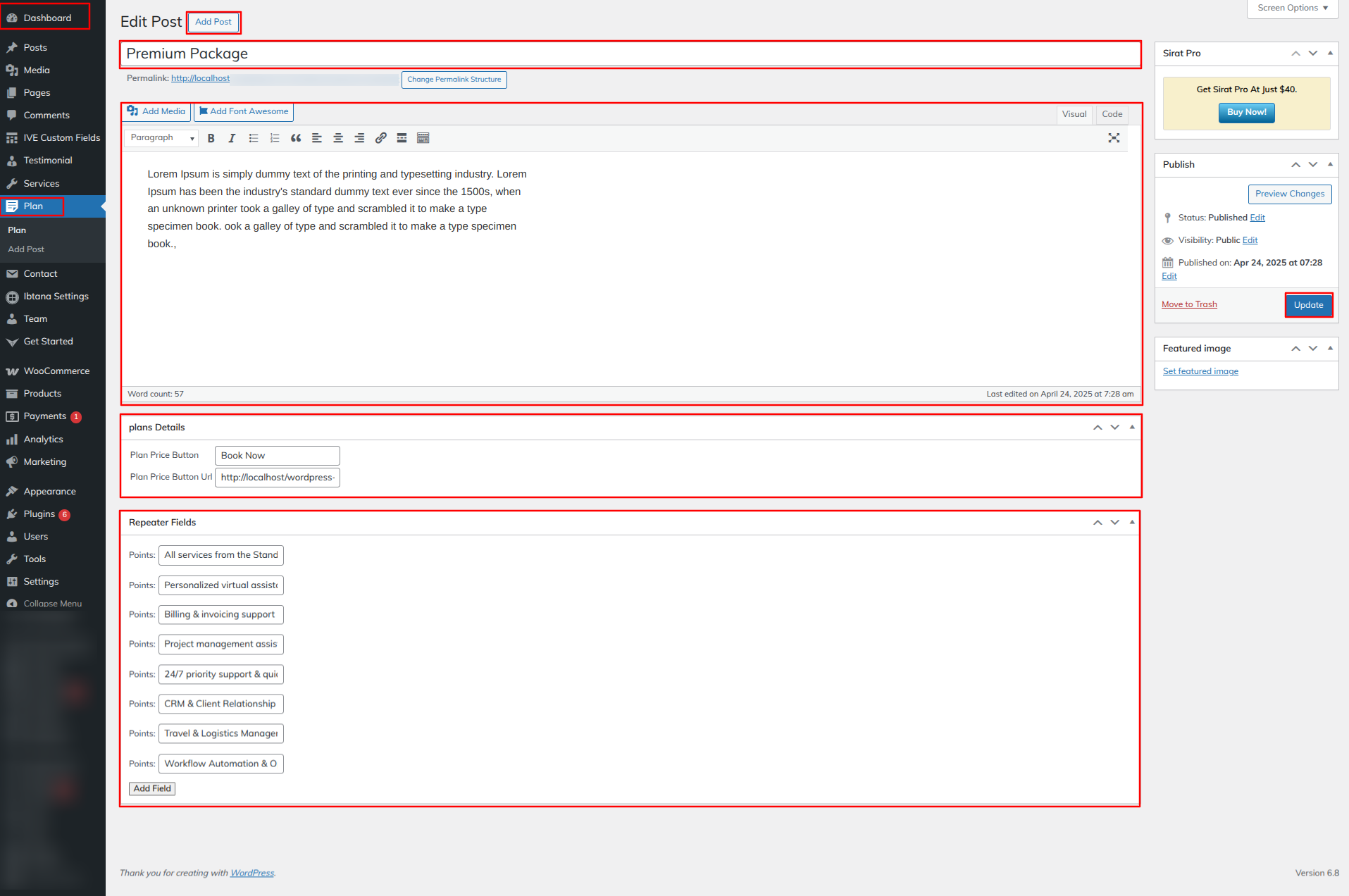
Task: Click the Bold formatting icon
Action: [x=211, y=138]
